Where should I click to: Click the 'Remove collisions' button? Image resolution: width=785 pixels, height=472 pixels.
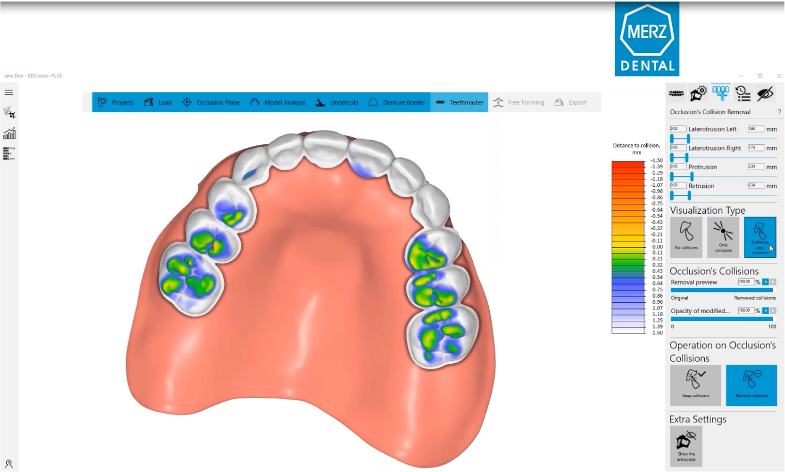(750, 385)
